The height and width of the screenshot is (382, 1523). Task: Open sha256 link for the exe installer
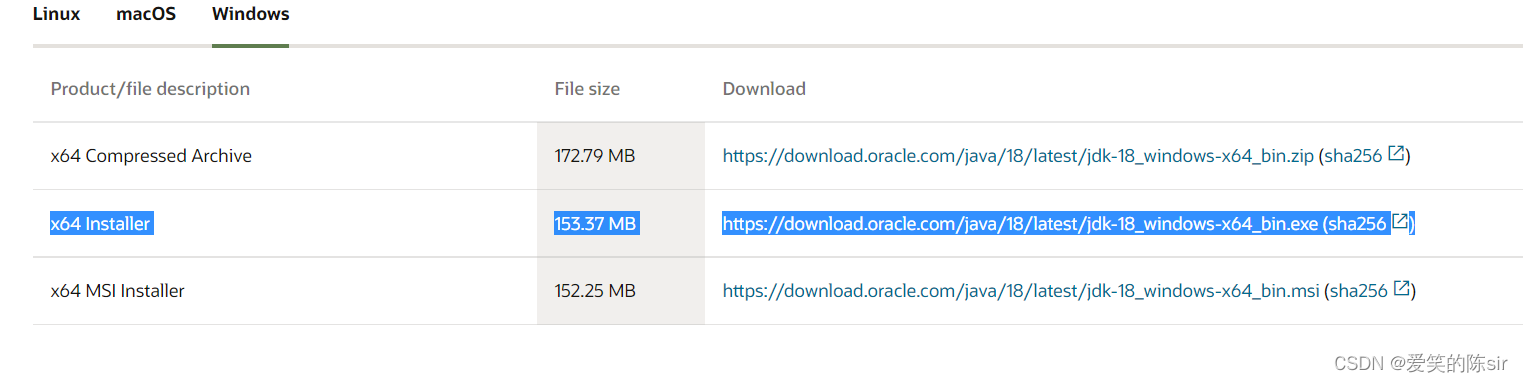[1357, 223]
